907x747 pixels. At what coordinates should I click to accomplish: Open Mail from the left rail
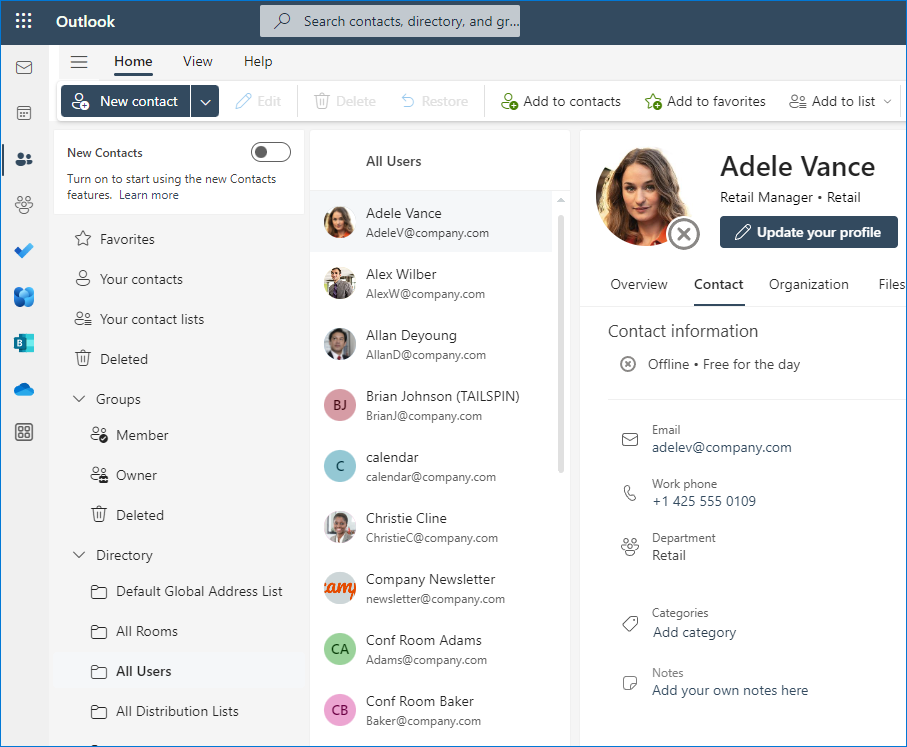24,68
